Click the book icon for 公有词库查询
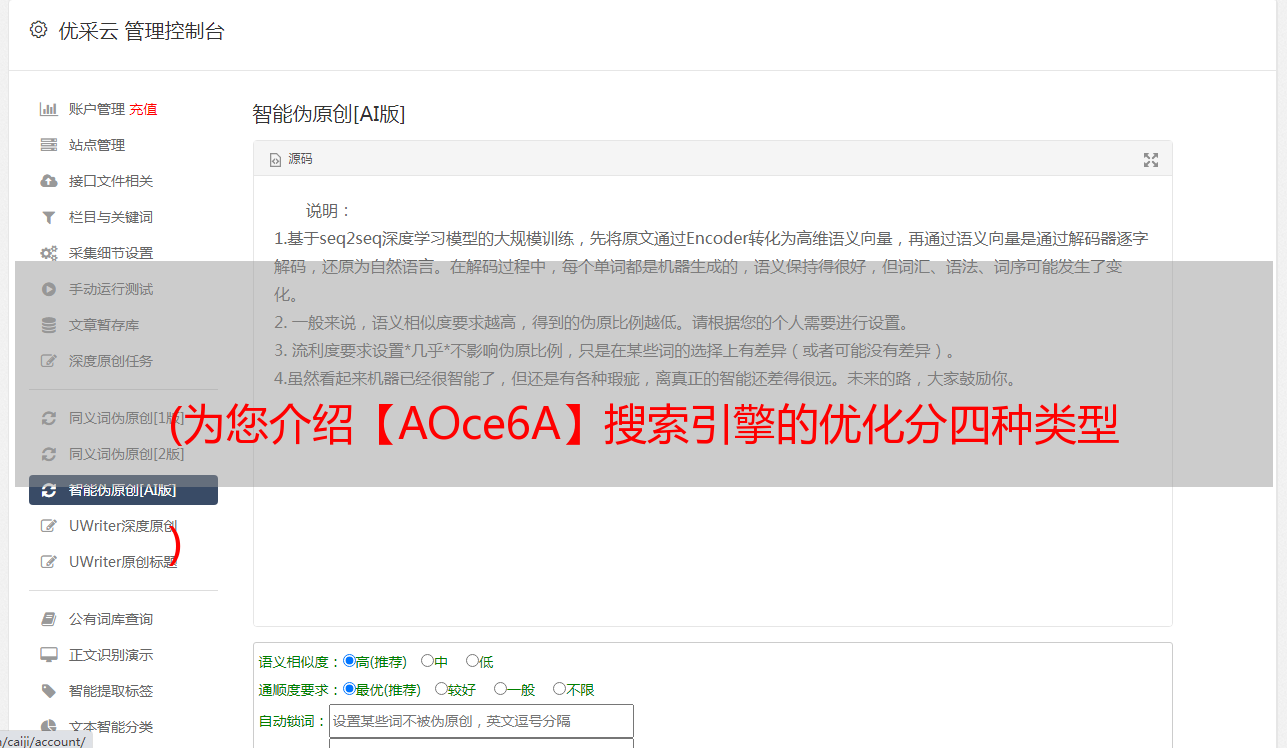The image size is (1287, 748). 48,619
